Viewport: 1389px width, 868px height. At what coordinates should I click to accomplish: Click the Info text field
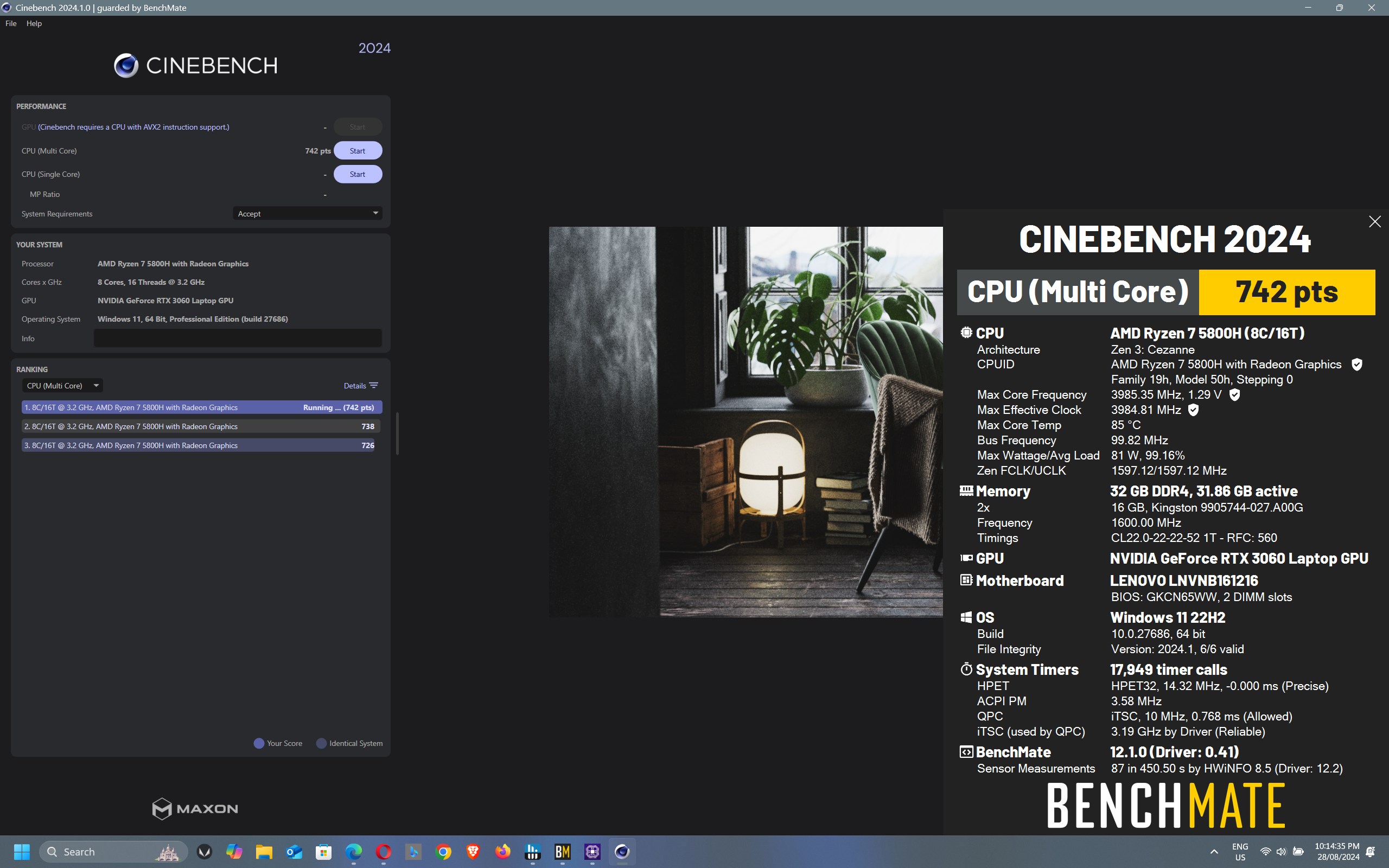[x=238, y=338]
